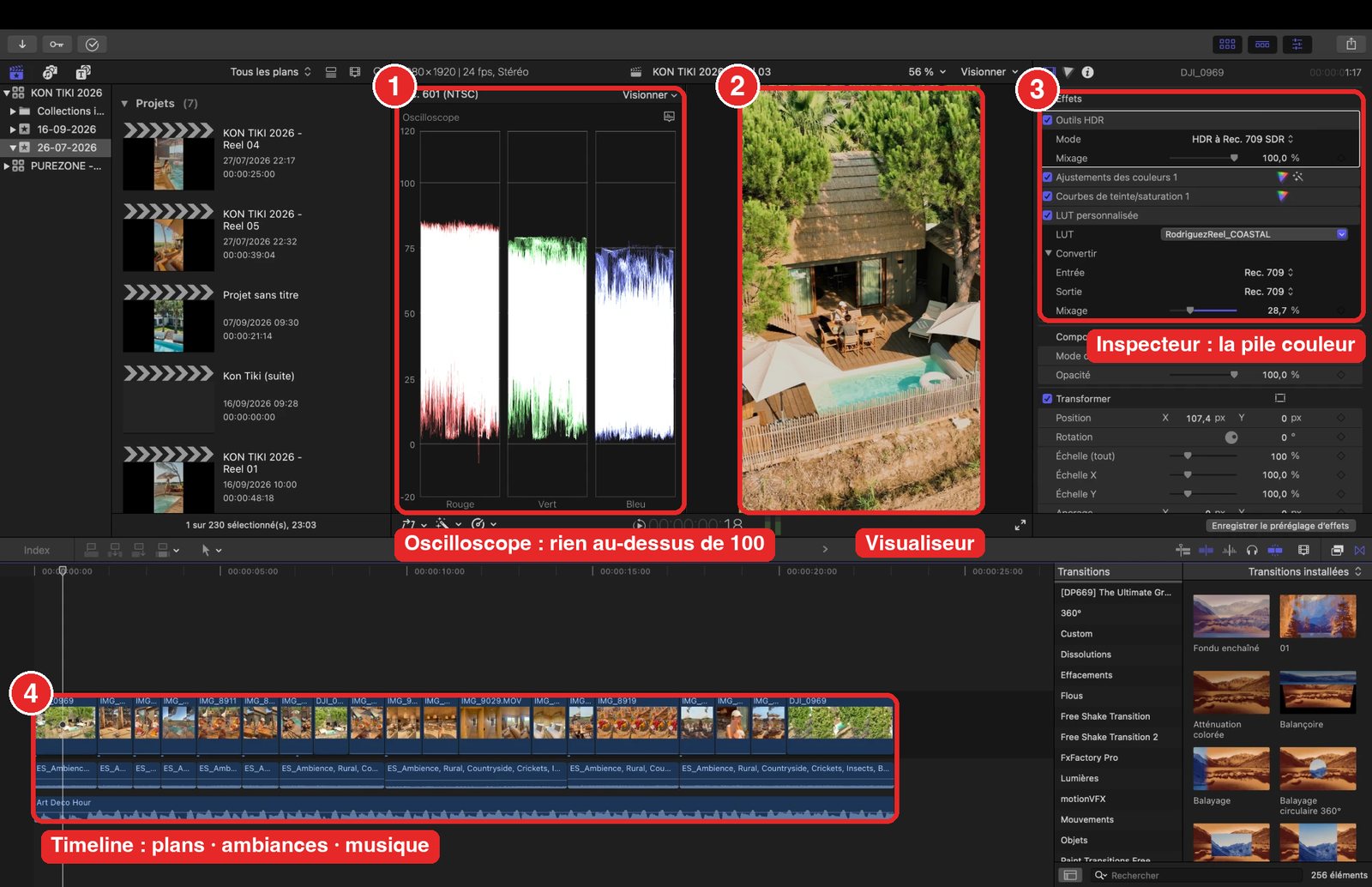Image resolution: width=1372 pixels, height=887 pixels.
Task: Show the Libraries sidebar clapperboard icon
Action: [x=16, y=72]
